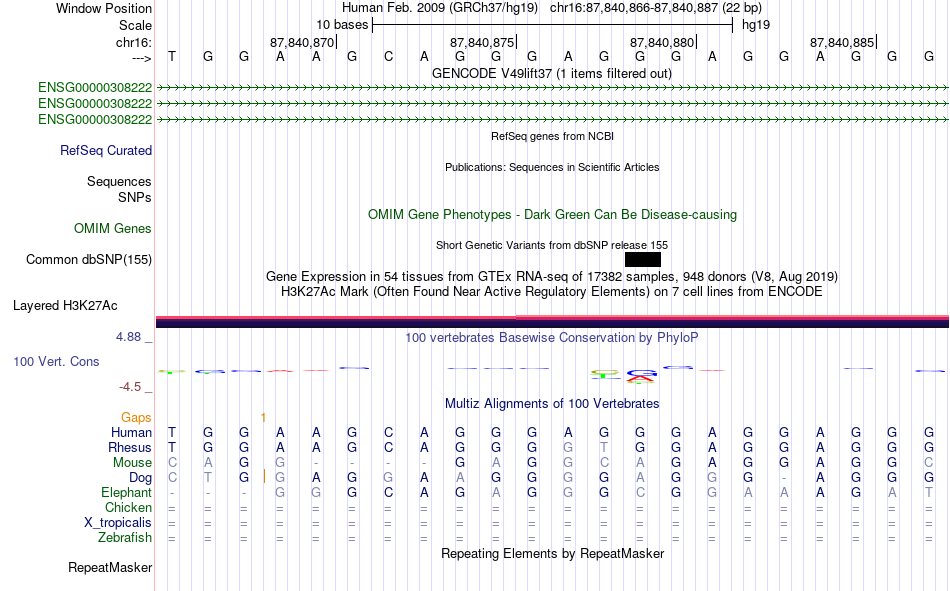The image size is (950, 591).
Task: Click the 87,840,885 position marker
Action: coord(842,42)
